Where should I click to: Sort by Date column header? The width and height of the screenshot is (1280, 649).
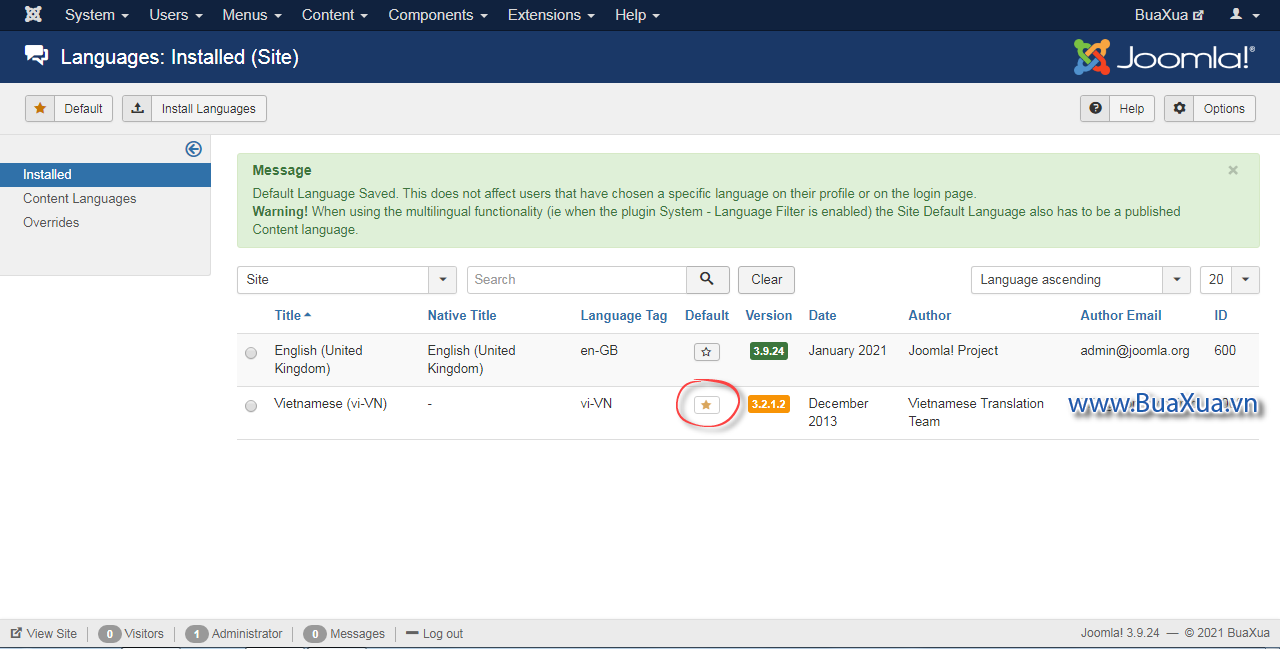(x=823, y=315)
